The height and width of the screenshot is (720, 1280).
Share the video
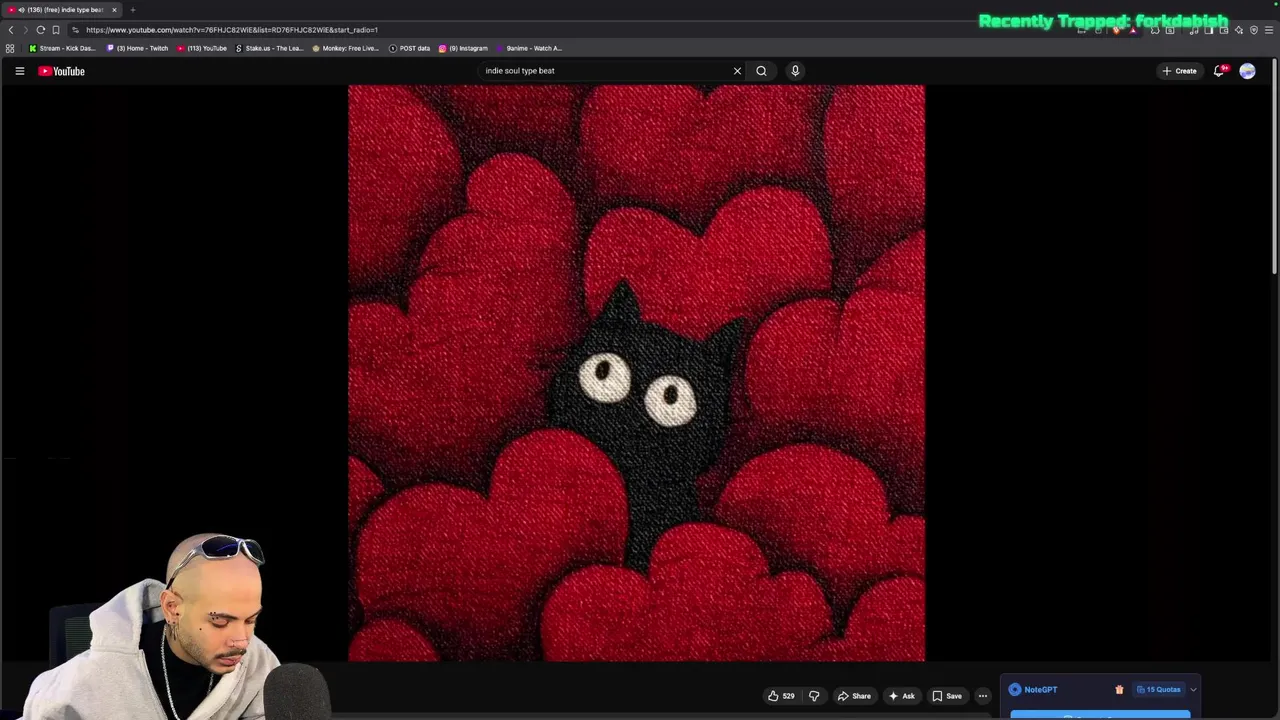[854, 696]
